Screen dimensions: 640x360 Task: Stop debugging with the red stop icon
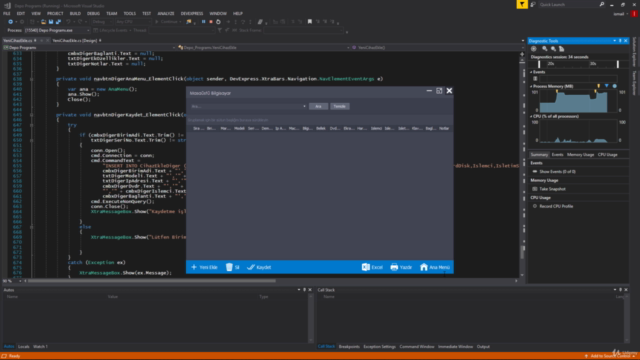click(211, 22)
